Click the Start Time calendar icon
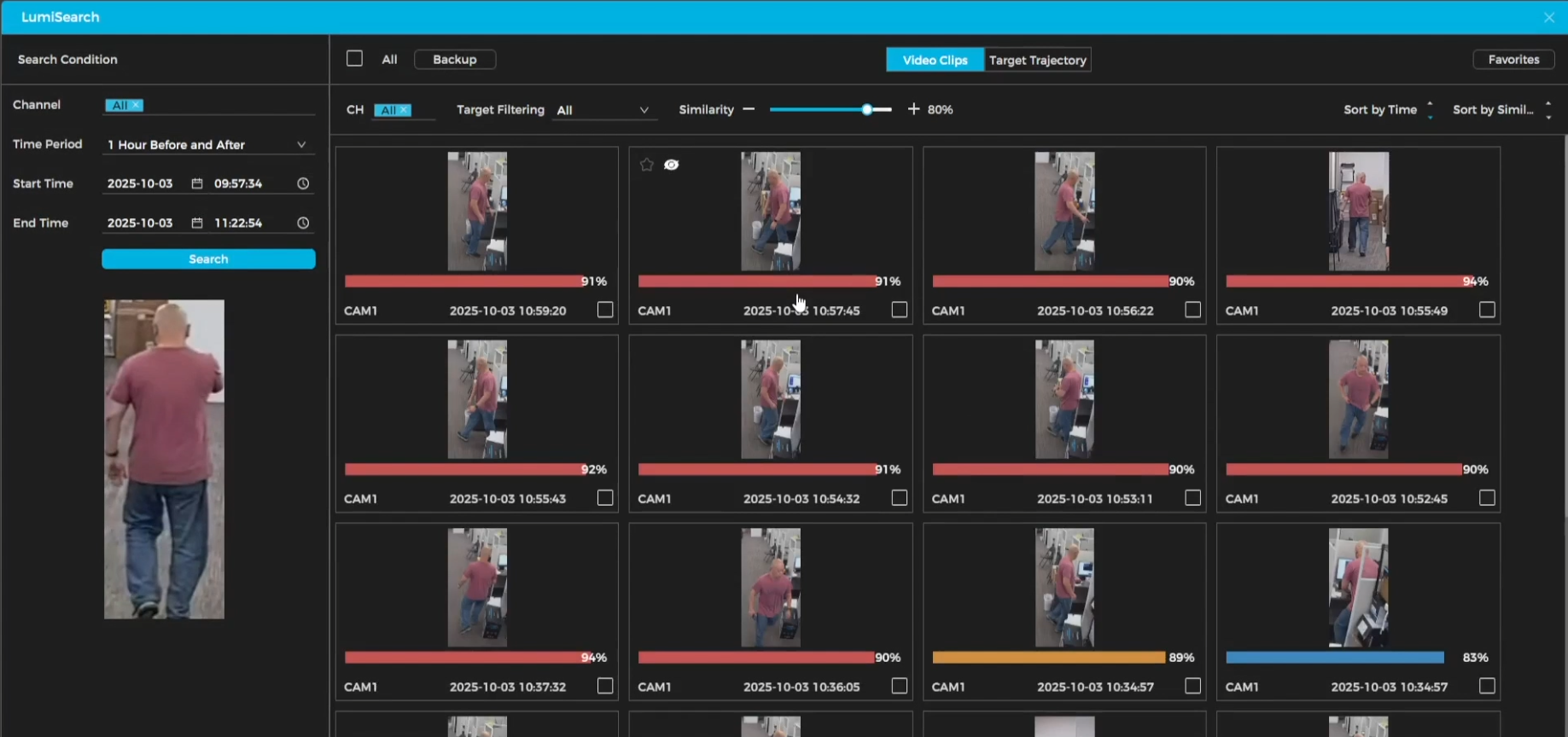 click(197, 183)
